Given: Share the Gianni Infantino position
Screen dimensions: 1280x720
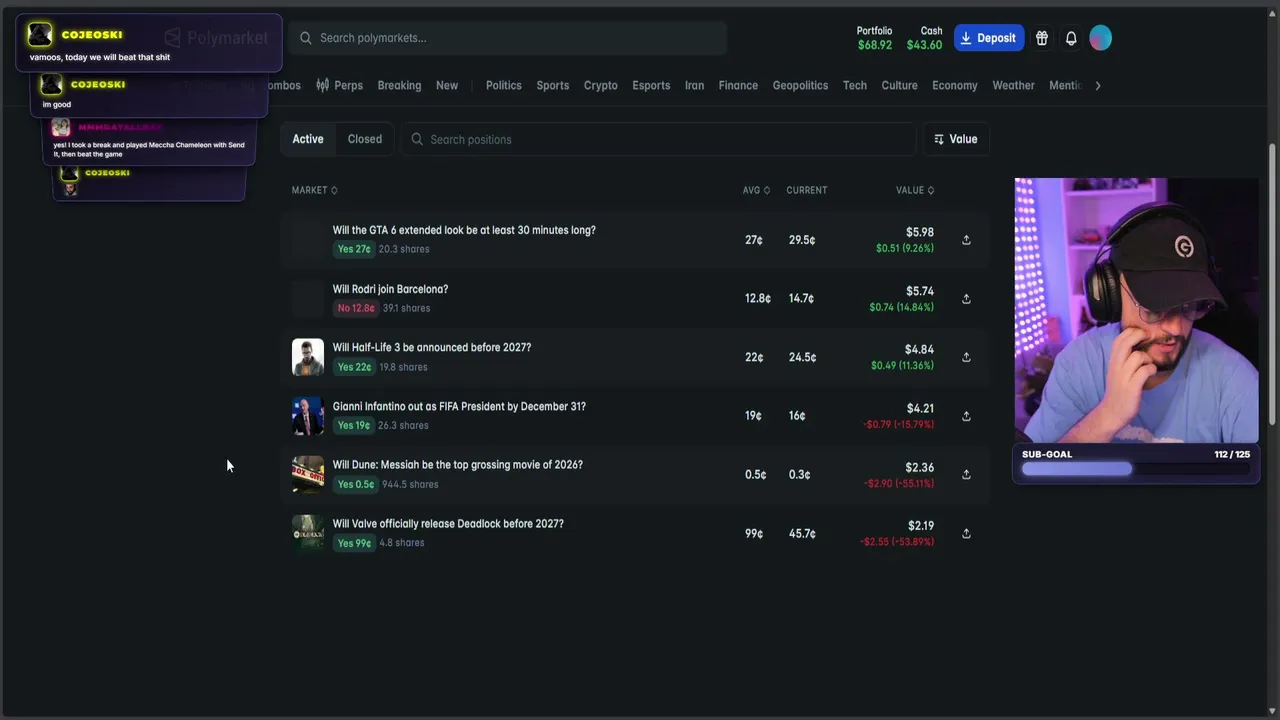Looking at the screenshot, I should [x=966, y=416].
